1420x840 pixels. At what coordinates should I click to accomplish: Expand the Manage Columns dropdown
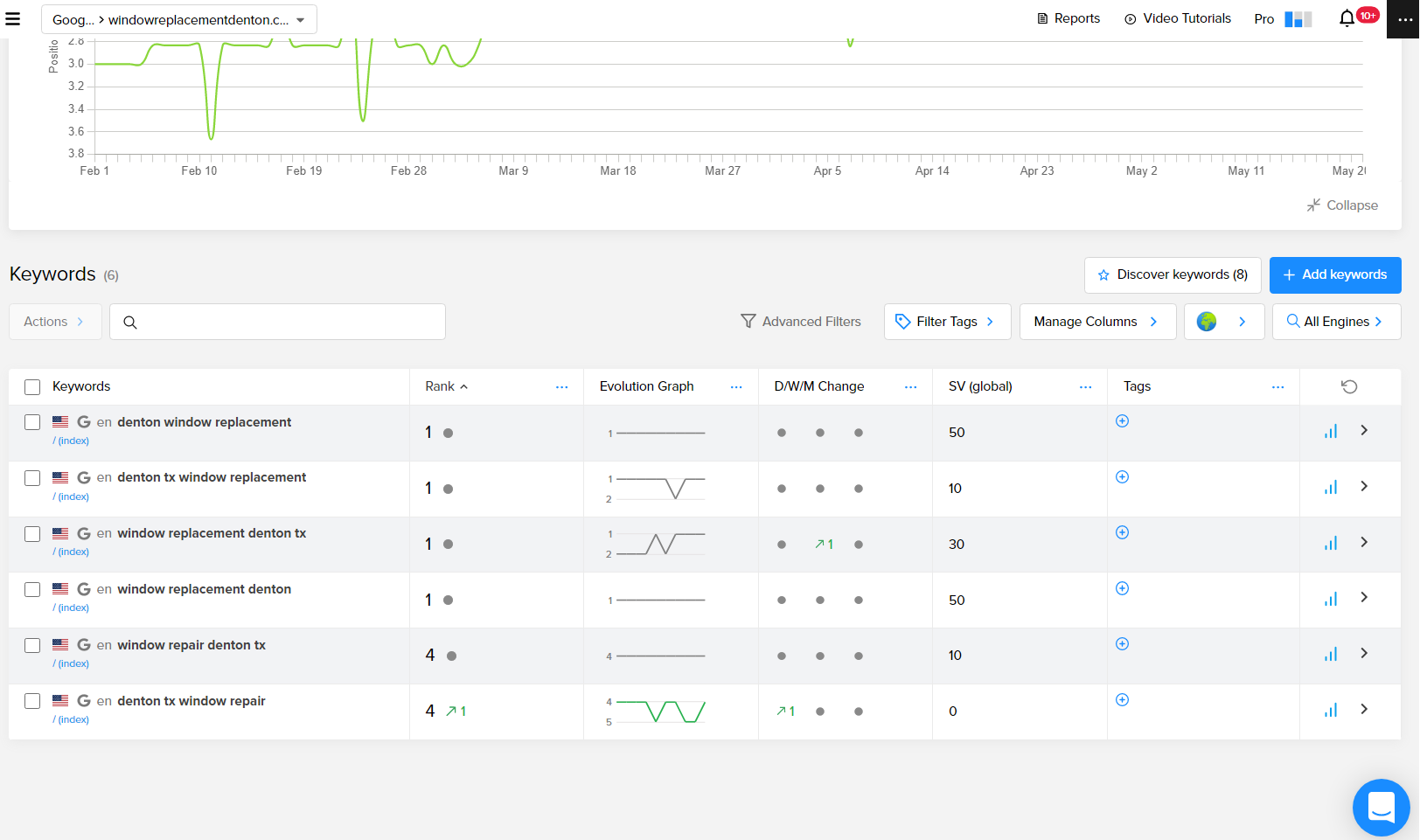point(1097,322)
